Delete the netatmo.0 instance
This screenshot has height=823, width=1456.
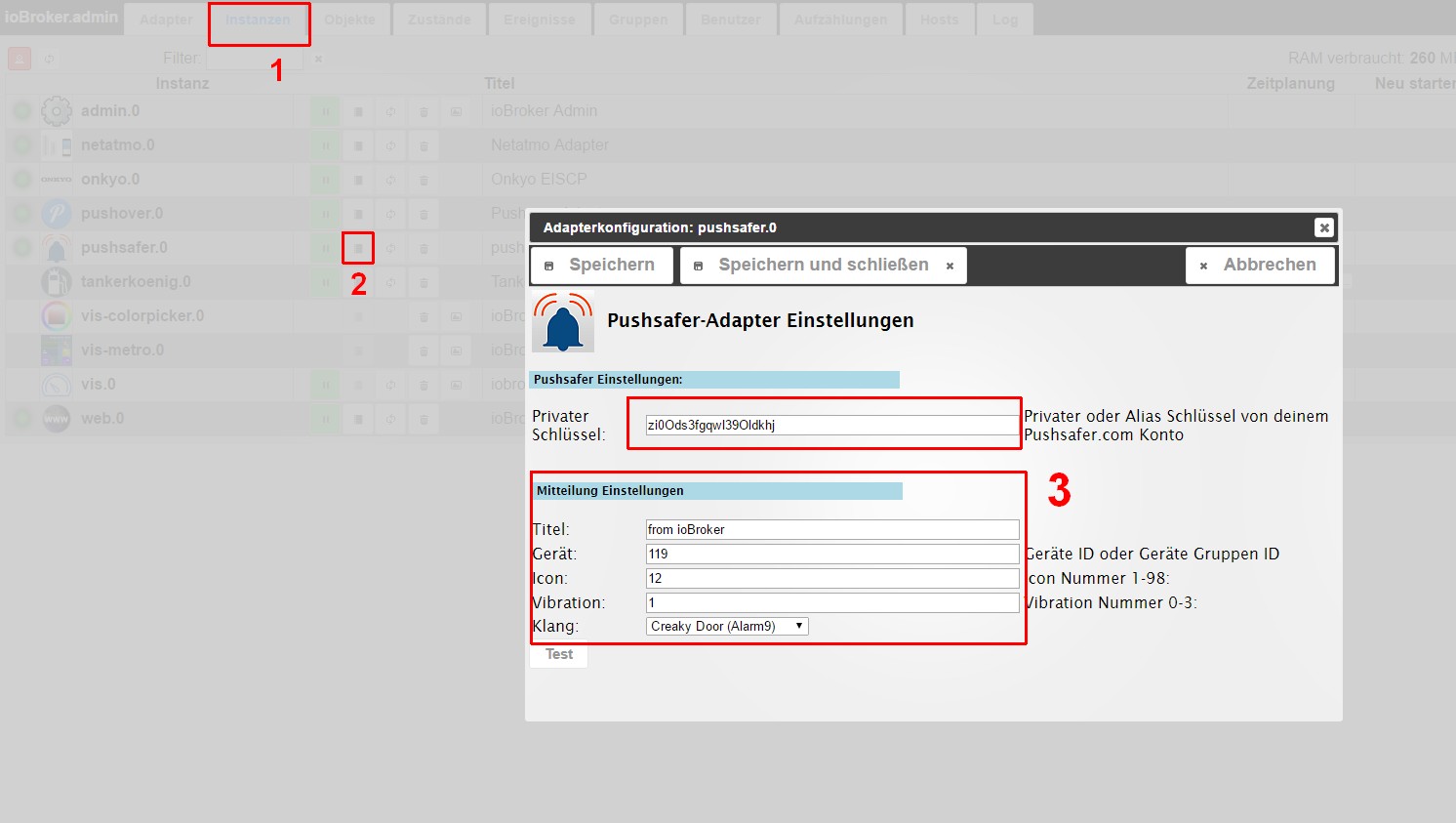424,145
